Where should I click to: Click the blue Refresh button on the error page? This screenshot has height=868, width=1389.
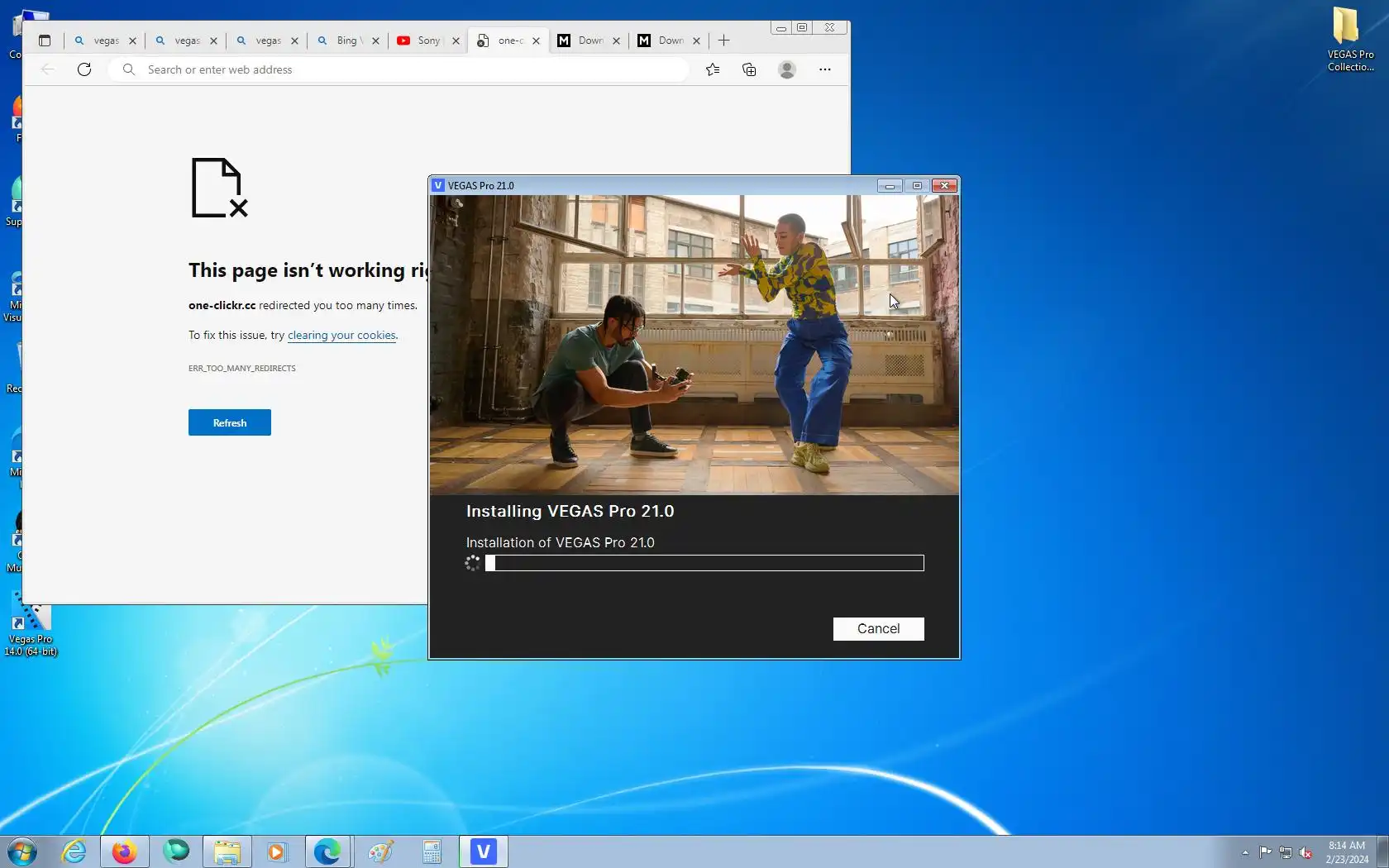click(230, 422)
